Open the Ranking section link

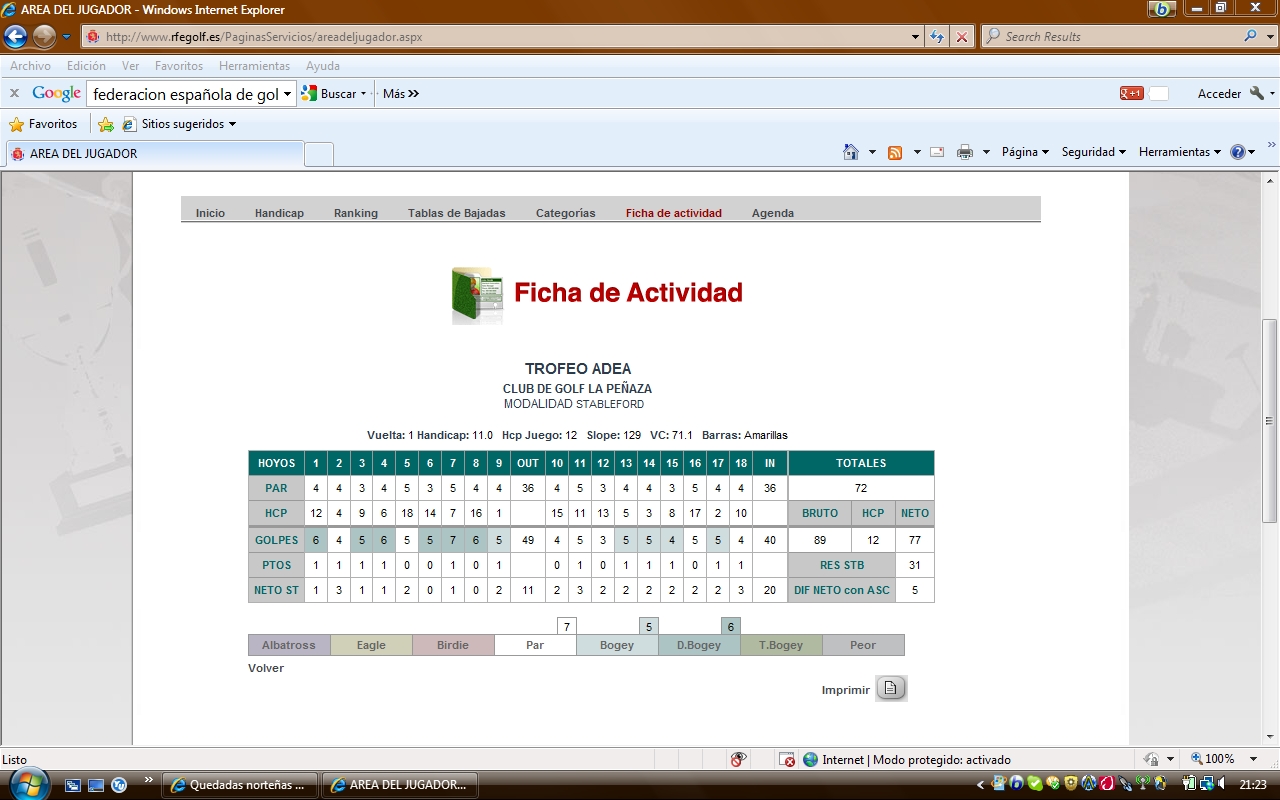point(356,213)
